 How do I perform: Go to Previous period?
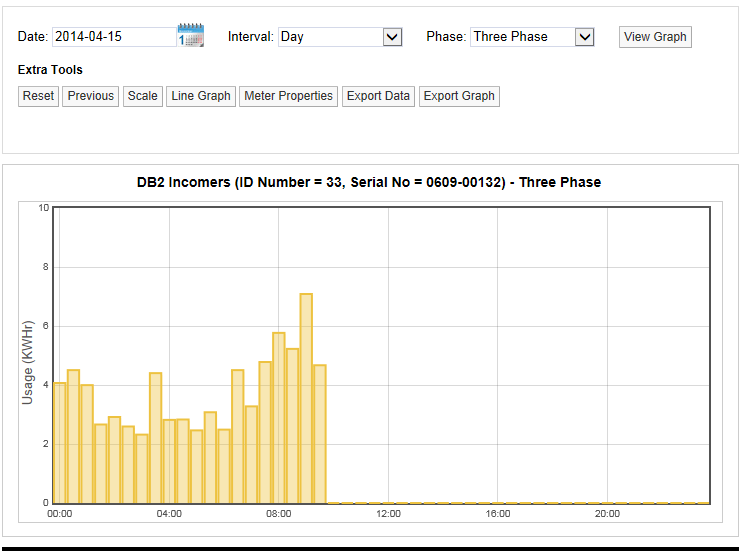pyautogui.click(x=90, y=96)
